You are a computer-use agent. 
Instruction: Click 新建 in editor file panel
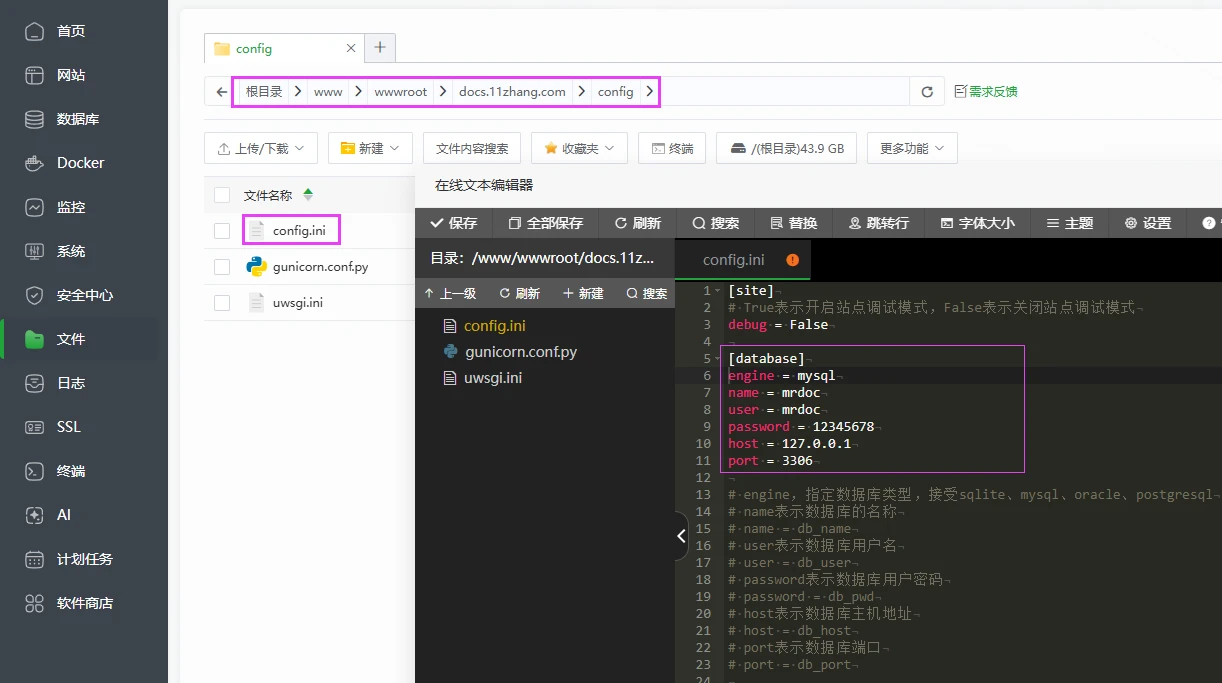(583, 293)
